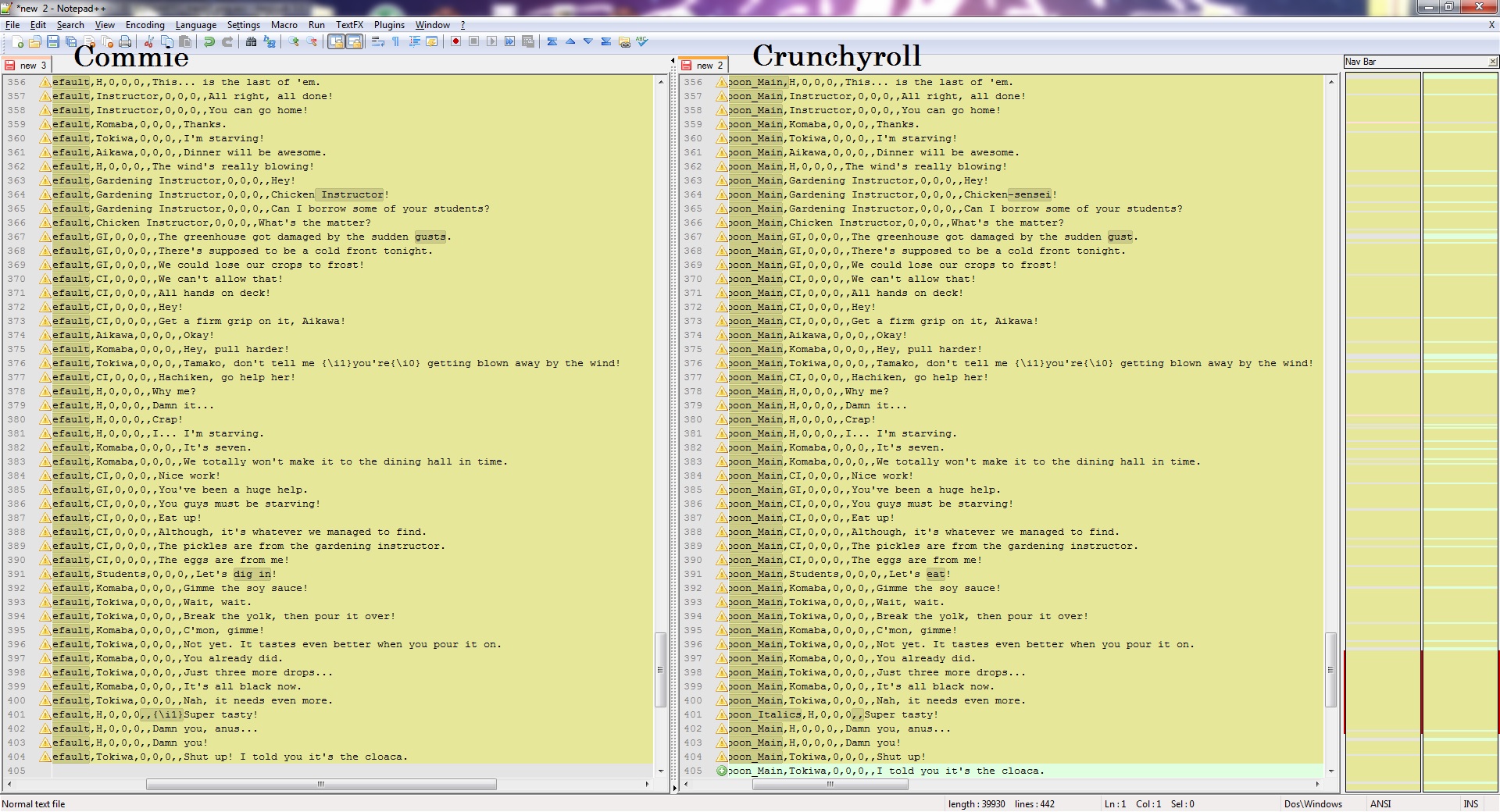Click left pane scroll-up arrow

pyautogui.click(x=661, y=81)
